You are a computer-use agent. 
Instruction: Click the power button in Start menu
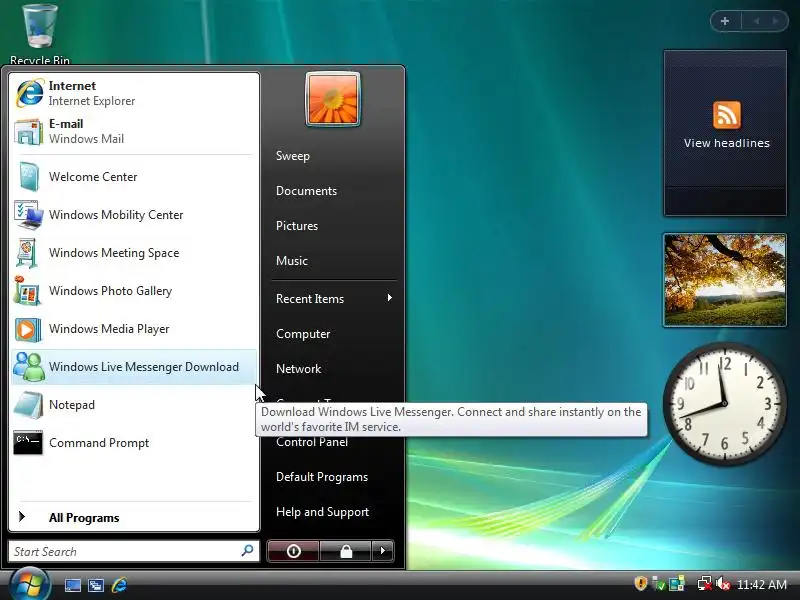click(293, 551)
